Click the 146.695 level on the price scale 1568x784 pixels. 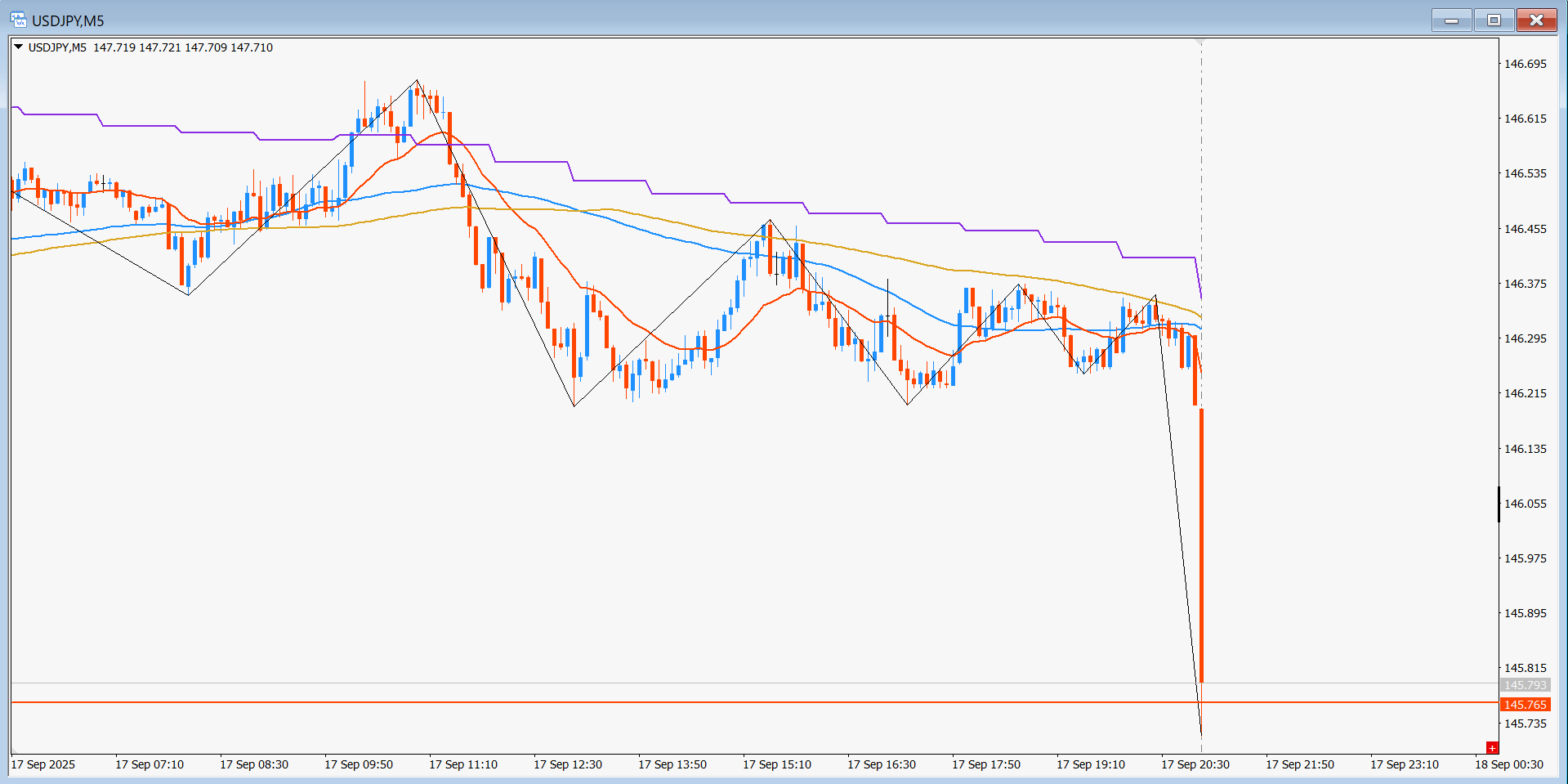[x=1526, y=64]
